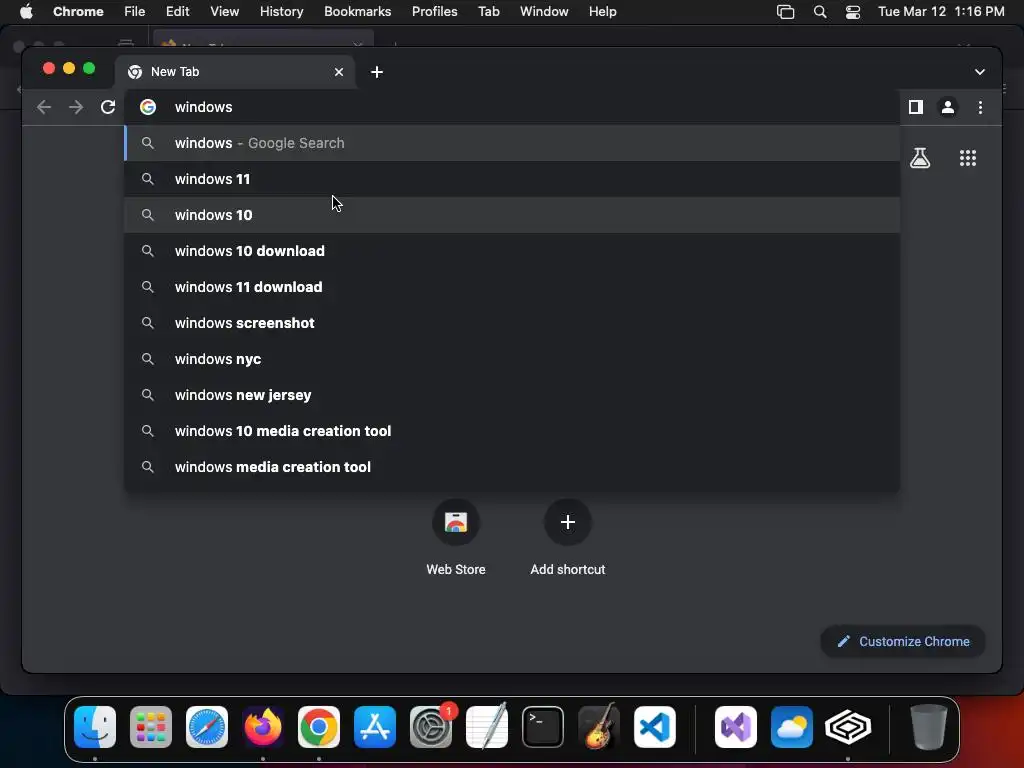Open the File menu
The image size is (1024, 768).
click(x=135, y=12)
